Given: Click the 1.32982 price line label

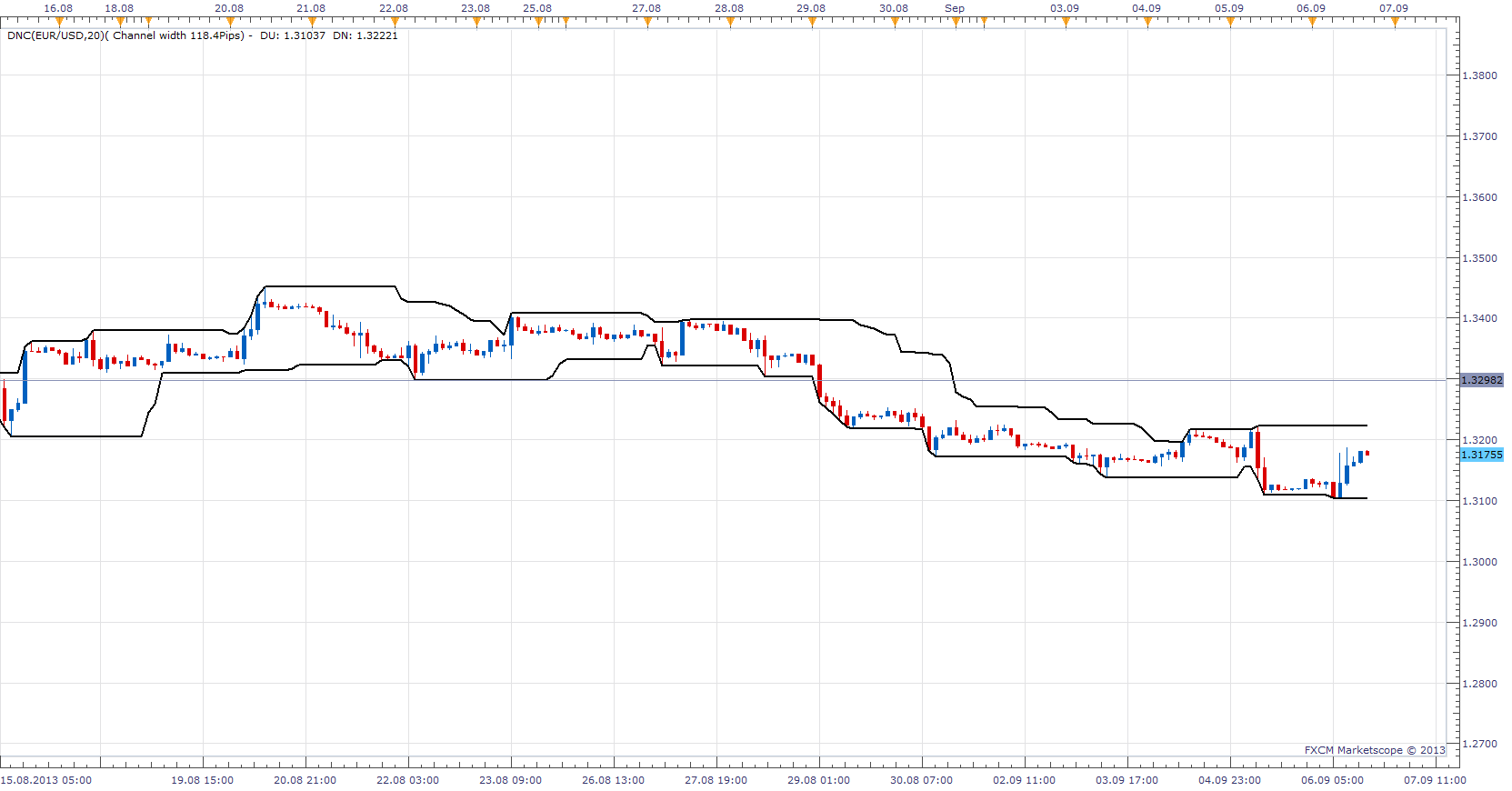Looking at the screenshot, I should pos(1482,380).
